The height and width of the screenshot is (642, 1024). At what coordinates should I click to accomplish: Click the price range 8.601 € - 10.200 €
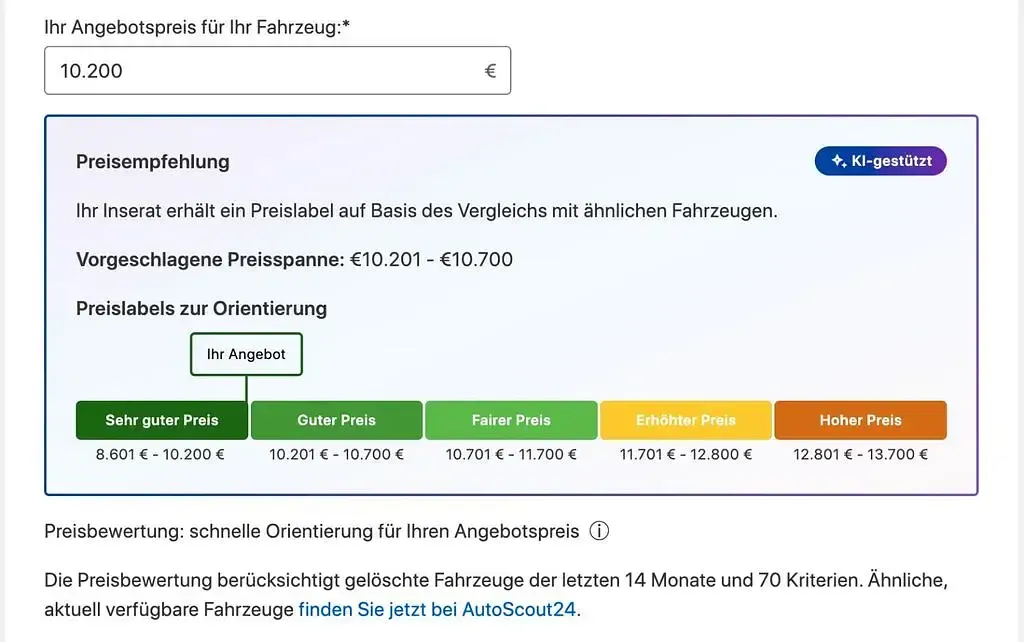click(160, 455)
